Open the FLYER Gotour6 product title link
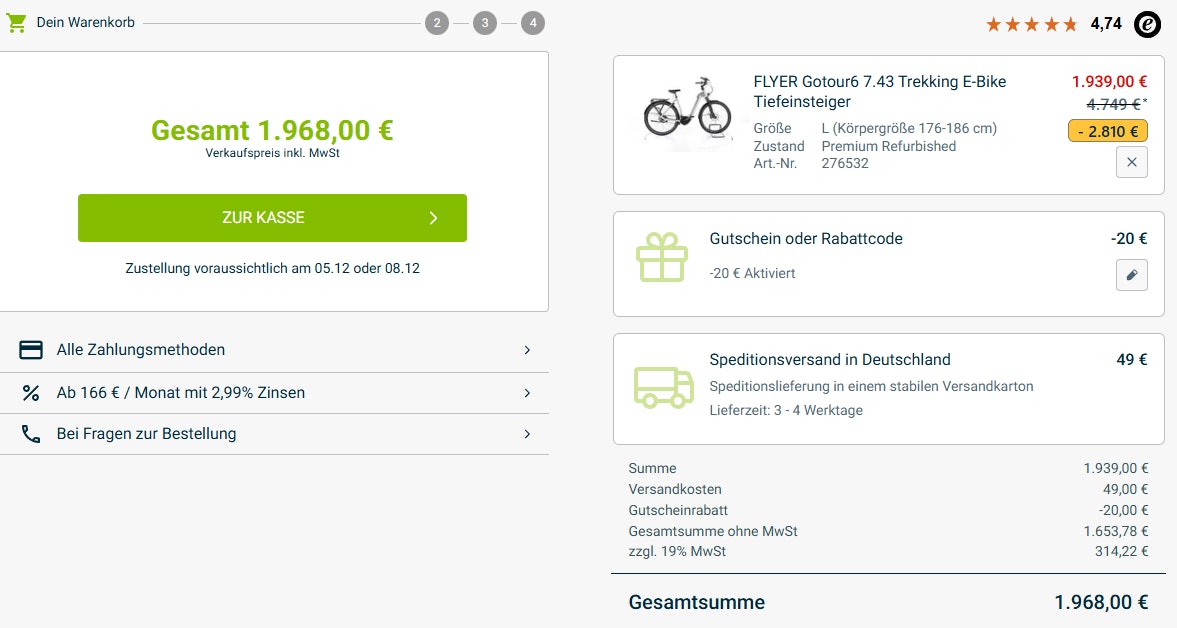This screenshot has width=1177, height=628. pos(879,91)
